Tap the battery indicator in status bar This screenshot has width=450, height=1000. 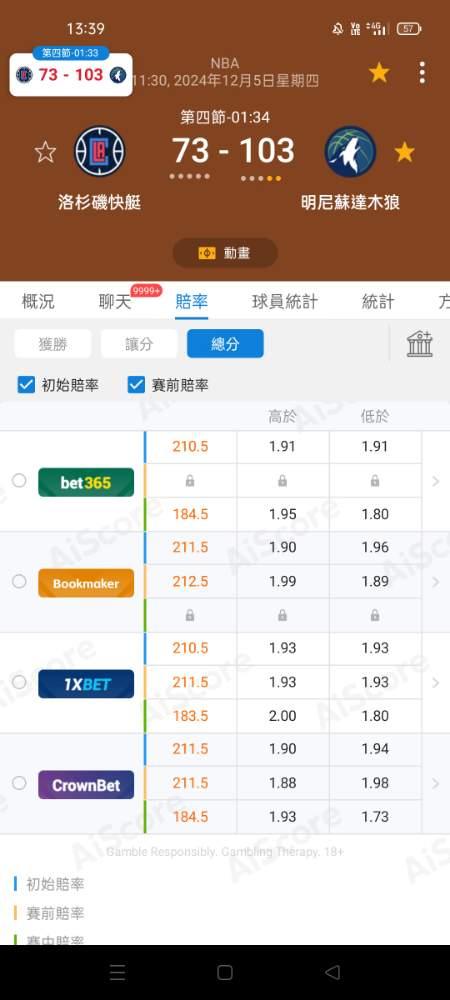tap(409, 29)
